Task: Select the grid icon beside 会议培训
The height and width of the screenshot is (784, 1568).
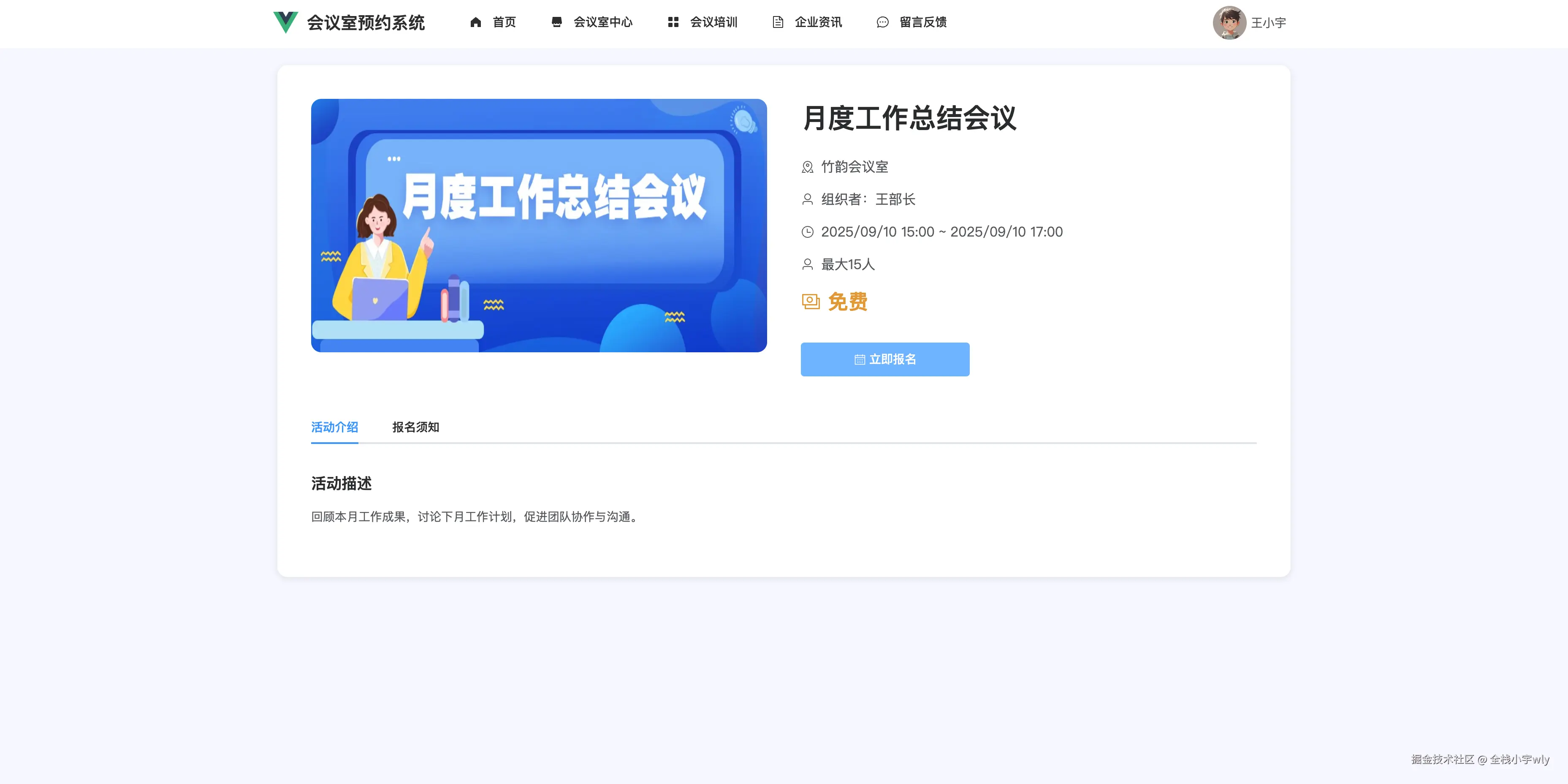Action: click(x=673, y=22)
